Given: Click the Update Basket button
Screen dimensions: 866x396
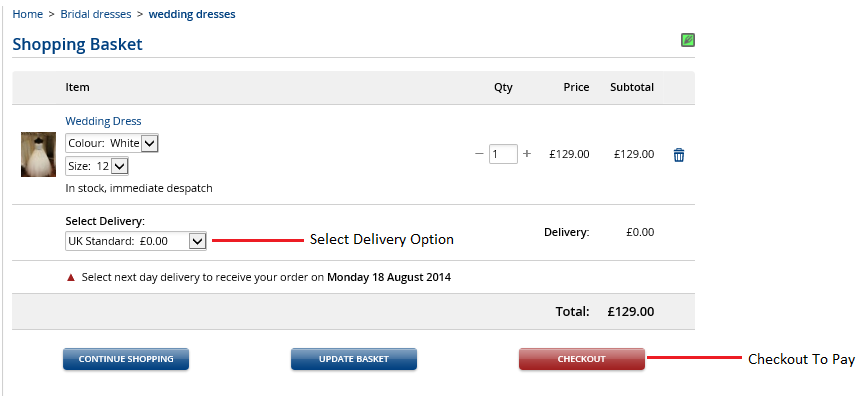Looking at the screenshot, I should click(x=354, y=359).
